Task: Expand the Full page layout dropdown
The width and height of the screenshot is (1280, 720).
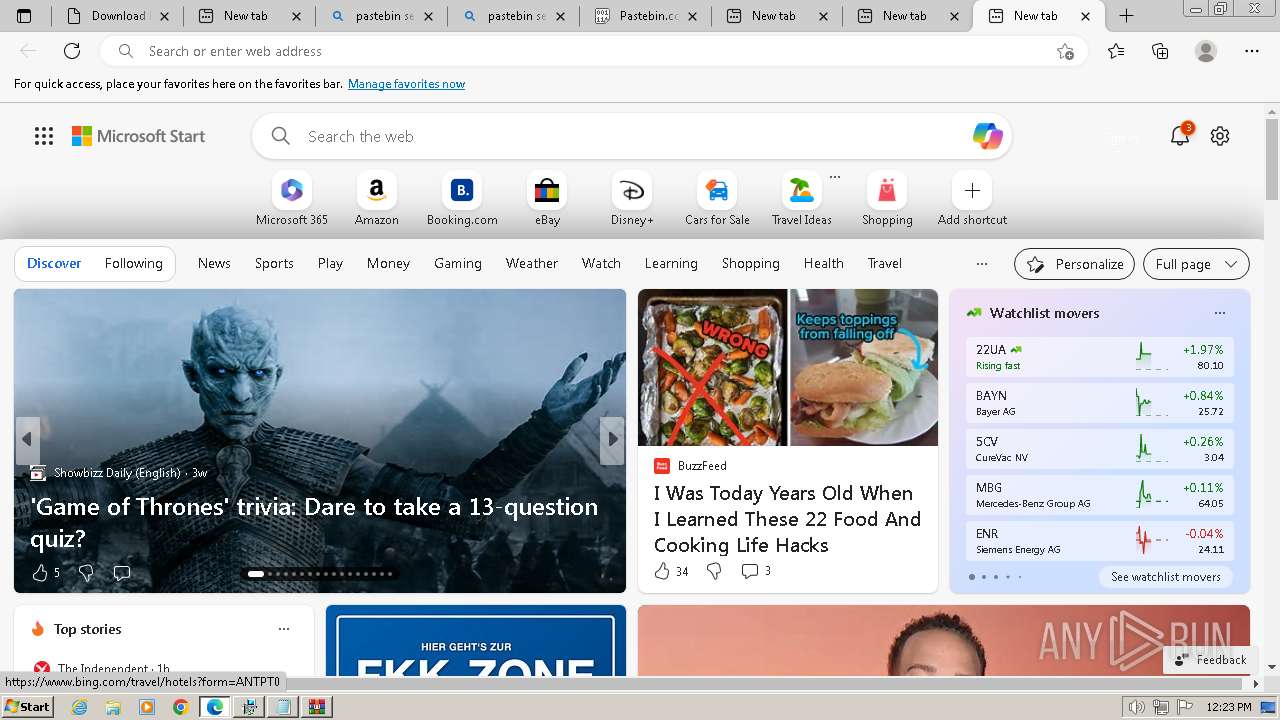Action: 1196,264
